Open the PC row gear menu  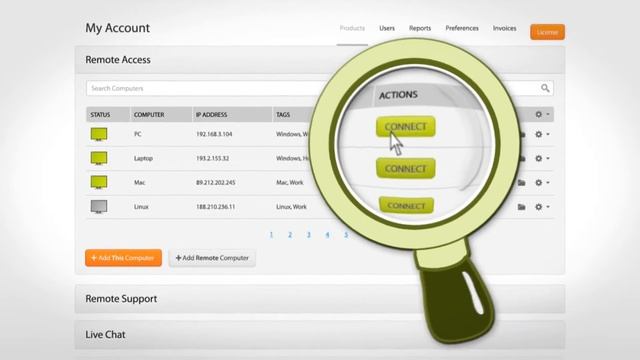pyautogui.click(x=542, y=134)
